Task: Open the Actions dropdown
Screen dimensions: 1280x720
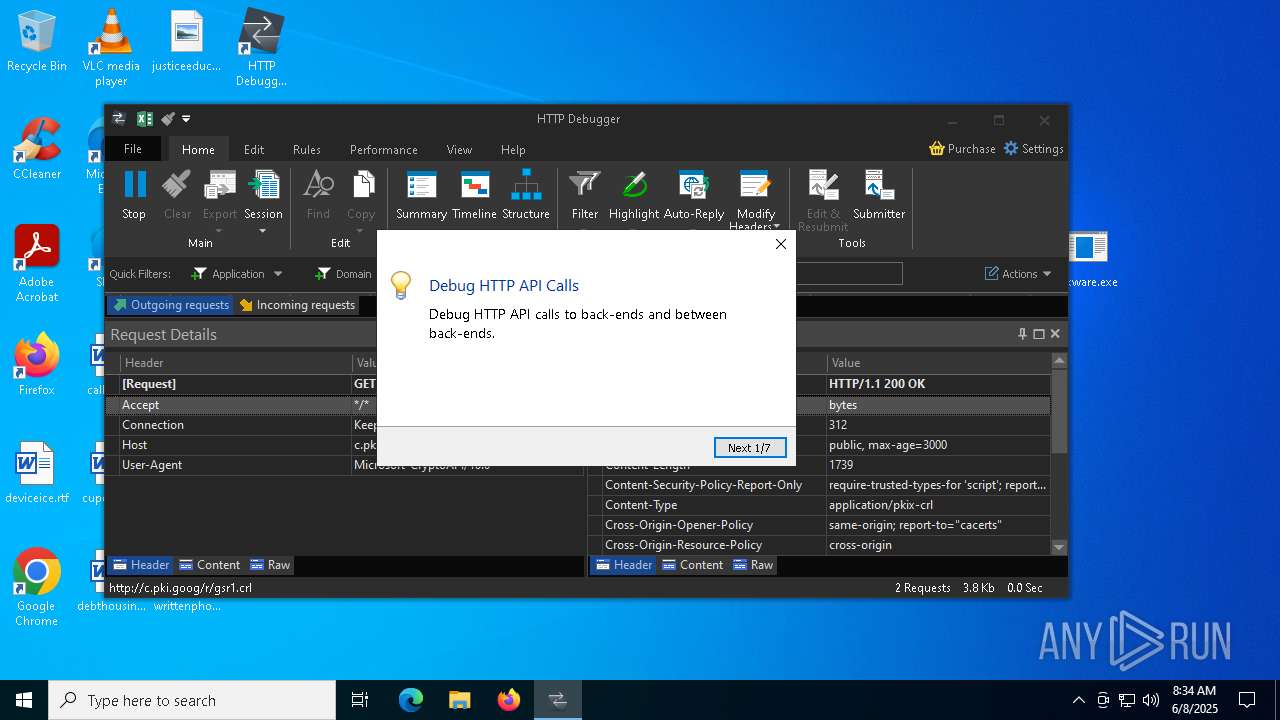Action: pyautogui.click(x=1018, y=274)
